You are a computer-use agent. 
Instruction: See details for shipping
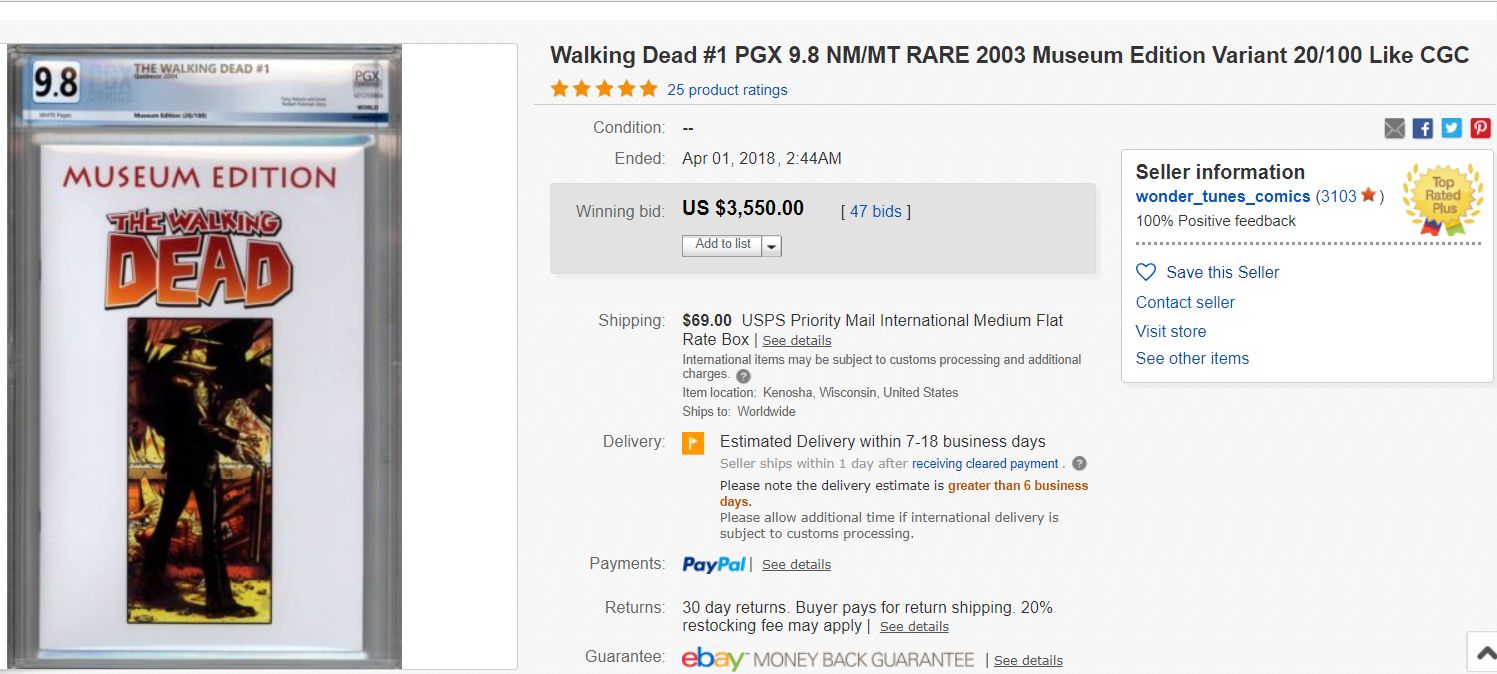[x=796, y=341]
